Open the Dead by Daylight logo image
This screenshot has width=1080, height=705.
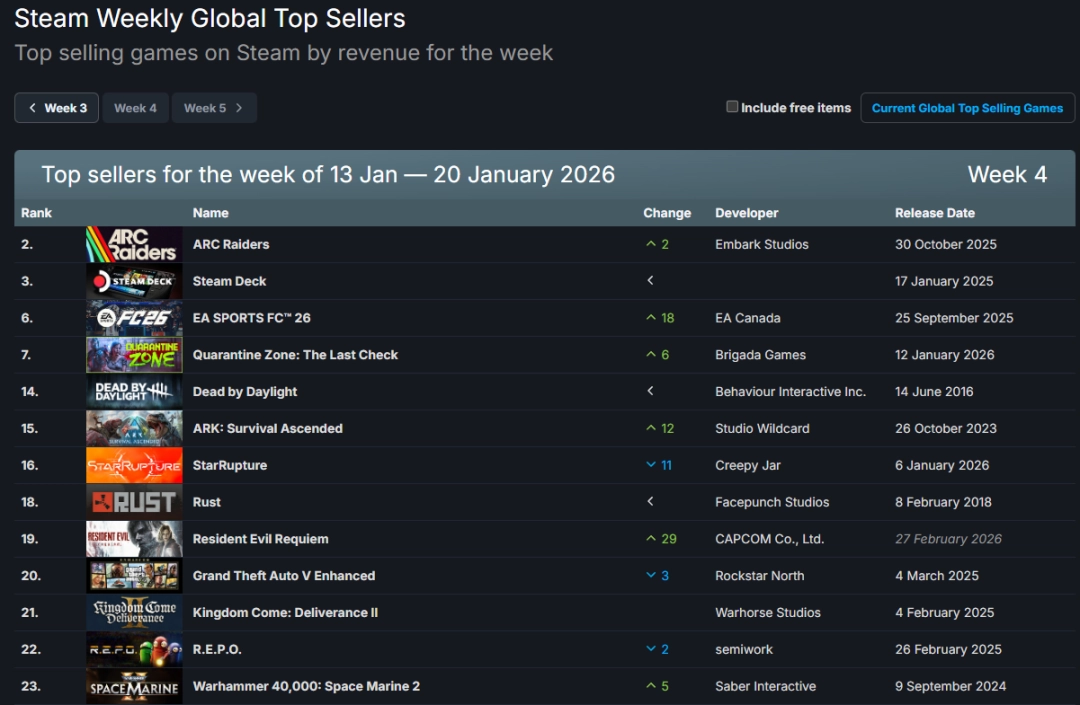[134, 392]
